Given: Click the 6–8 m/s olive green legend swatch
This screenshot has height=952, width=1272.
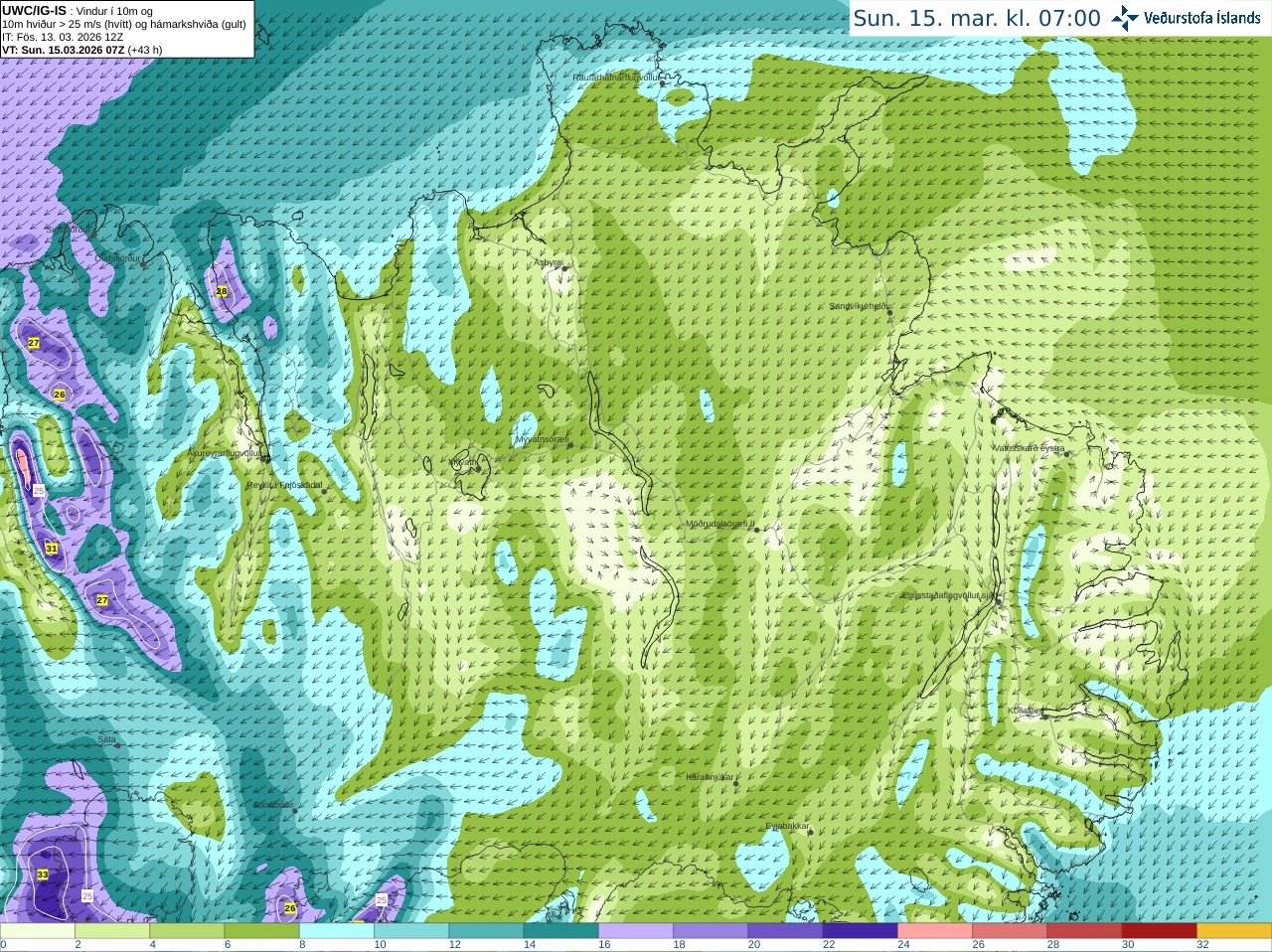Looking at the screenshot, I should (261, 931).
